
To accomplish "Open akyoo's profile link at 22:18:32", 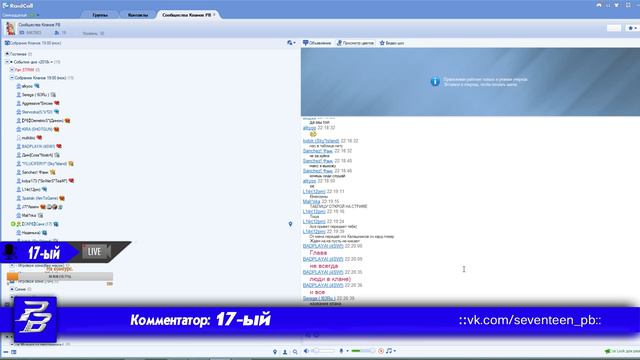I will point(309,128).
